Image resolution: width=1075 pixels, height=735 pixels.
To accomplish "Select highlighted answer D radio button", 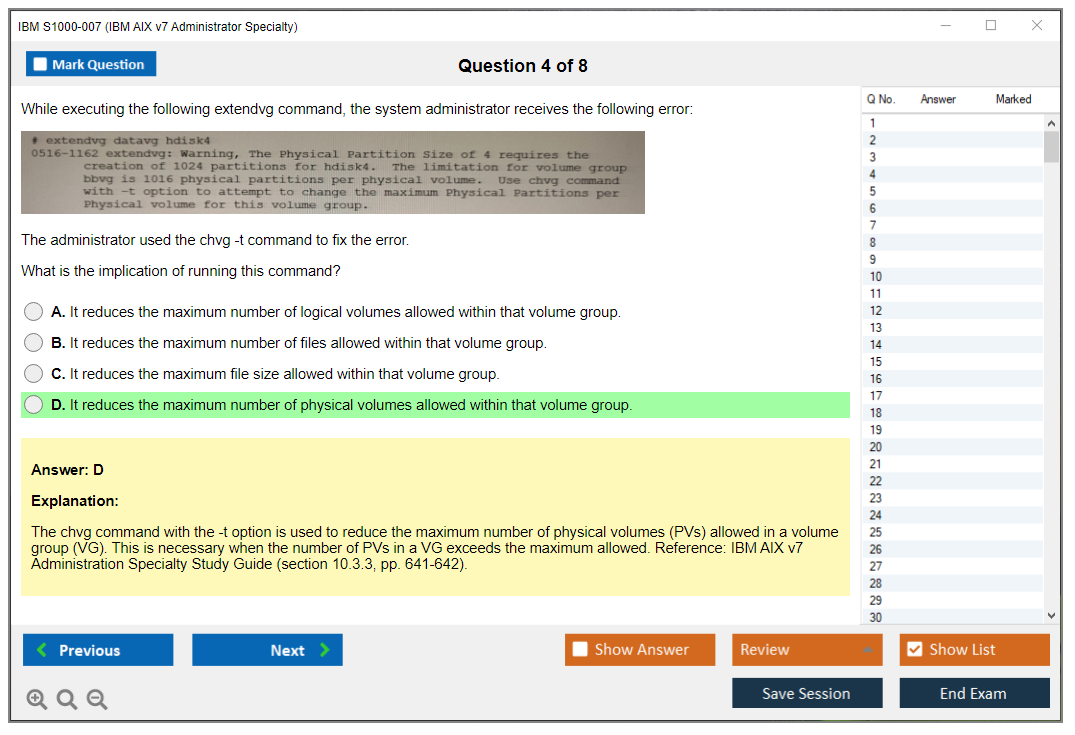I will coord(34,405).
